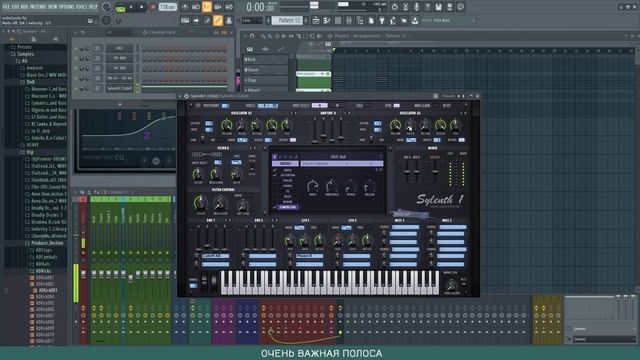Viewport: 640px width, 360px height.
Task: Click the playlist magnet snap icon
Action: [x=252, y=36]
